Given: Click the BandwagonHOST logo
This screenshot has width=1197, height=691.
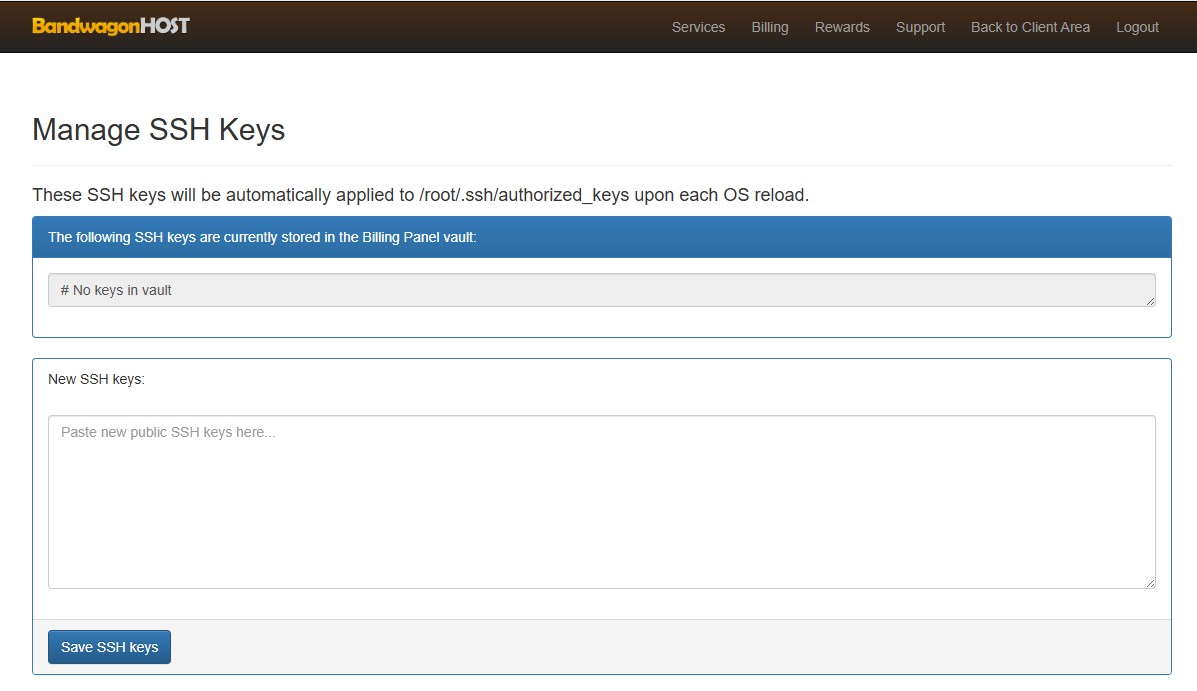Looking at the screenshot, I should point(110,26).
